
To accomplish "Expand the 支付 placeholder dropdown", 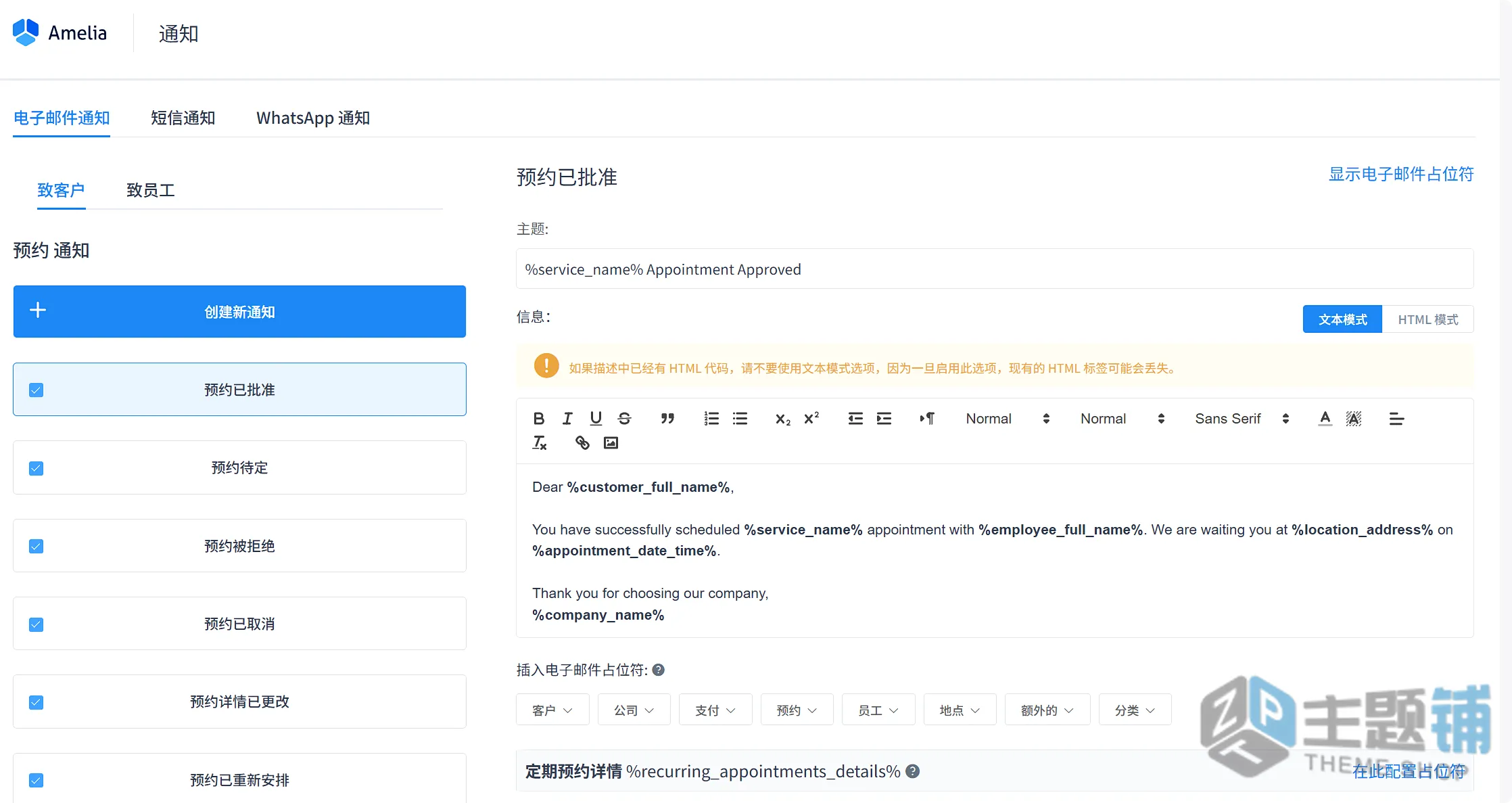I will (x=715, y=710).
